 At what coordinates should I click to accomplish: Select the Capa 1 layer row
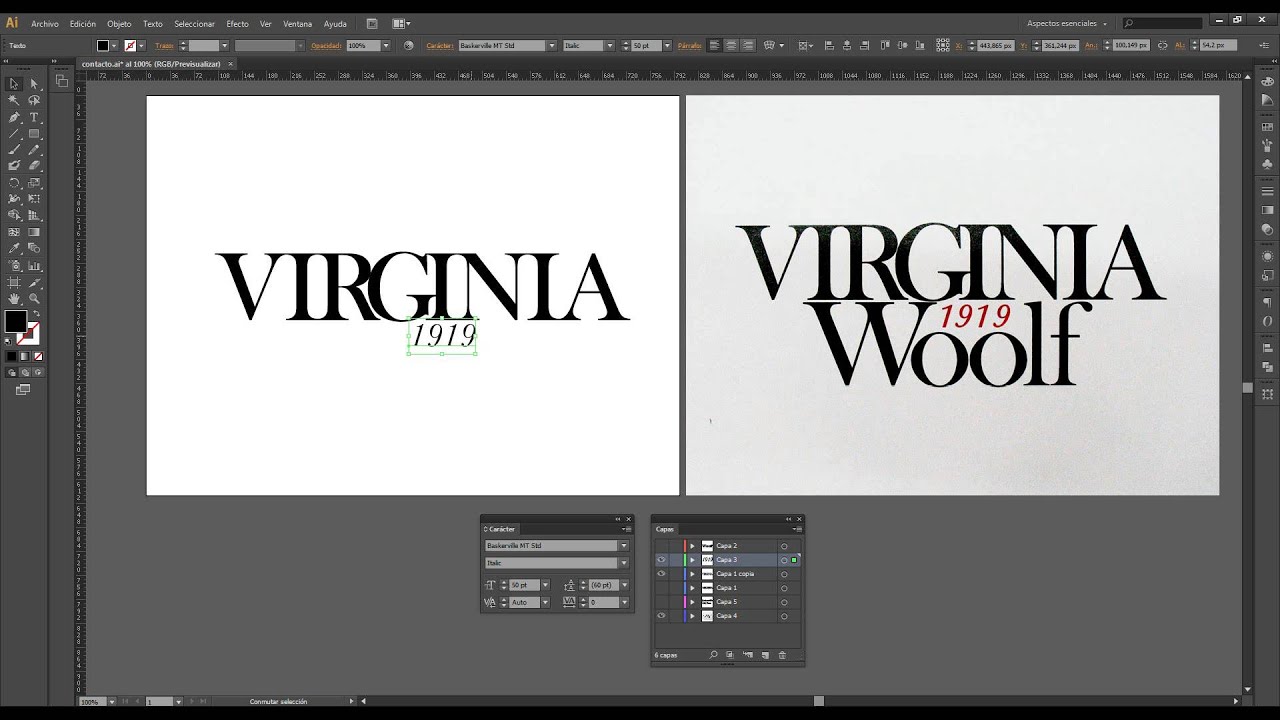click(728, 588)
